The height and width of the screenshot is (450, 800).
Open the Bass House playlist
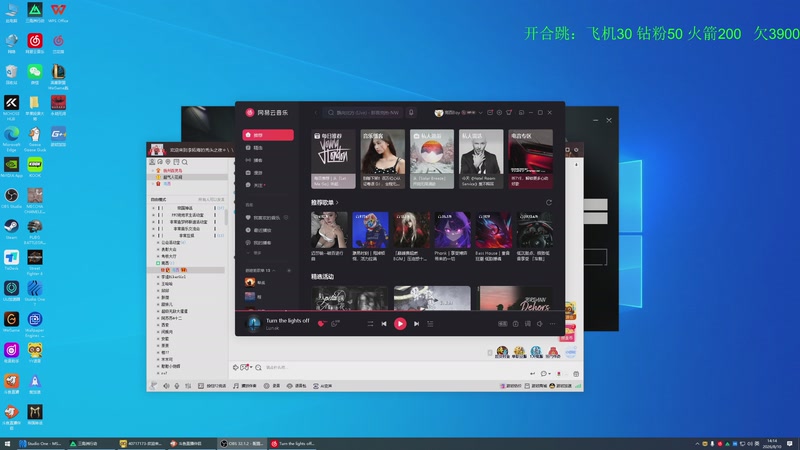coord(493,237)
